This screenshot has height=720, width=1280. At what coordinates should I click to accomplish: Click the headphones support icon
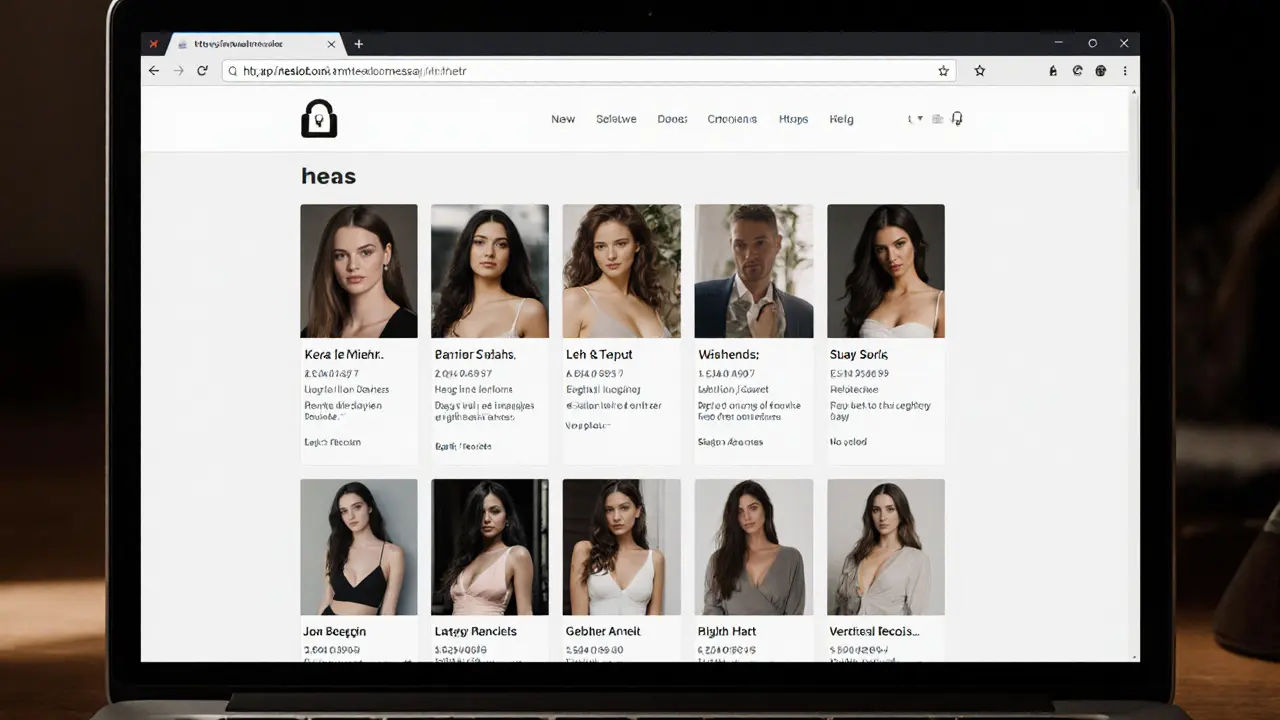(x=957, y=118)
